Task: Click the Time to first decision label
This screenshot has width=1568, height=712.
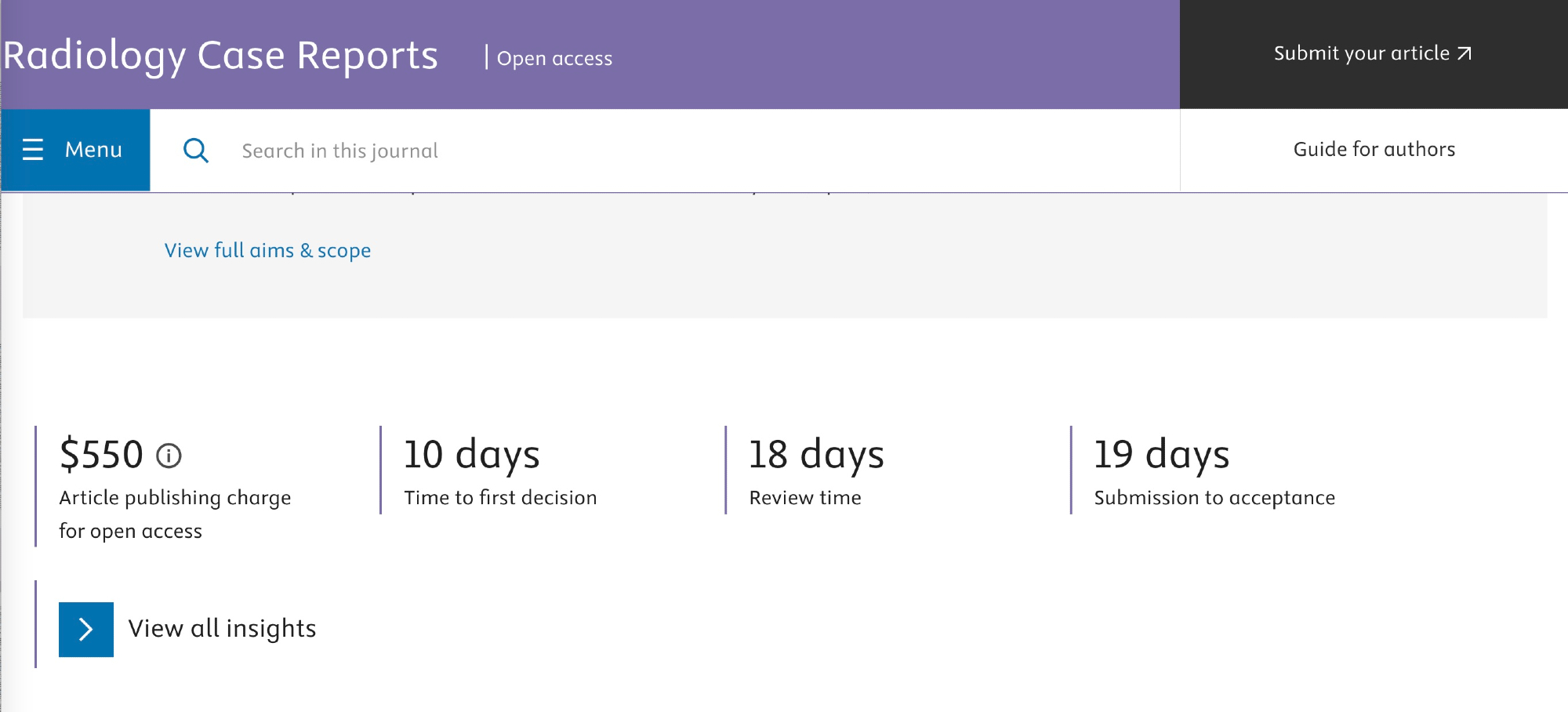Action: (500, 498)
